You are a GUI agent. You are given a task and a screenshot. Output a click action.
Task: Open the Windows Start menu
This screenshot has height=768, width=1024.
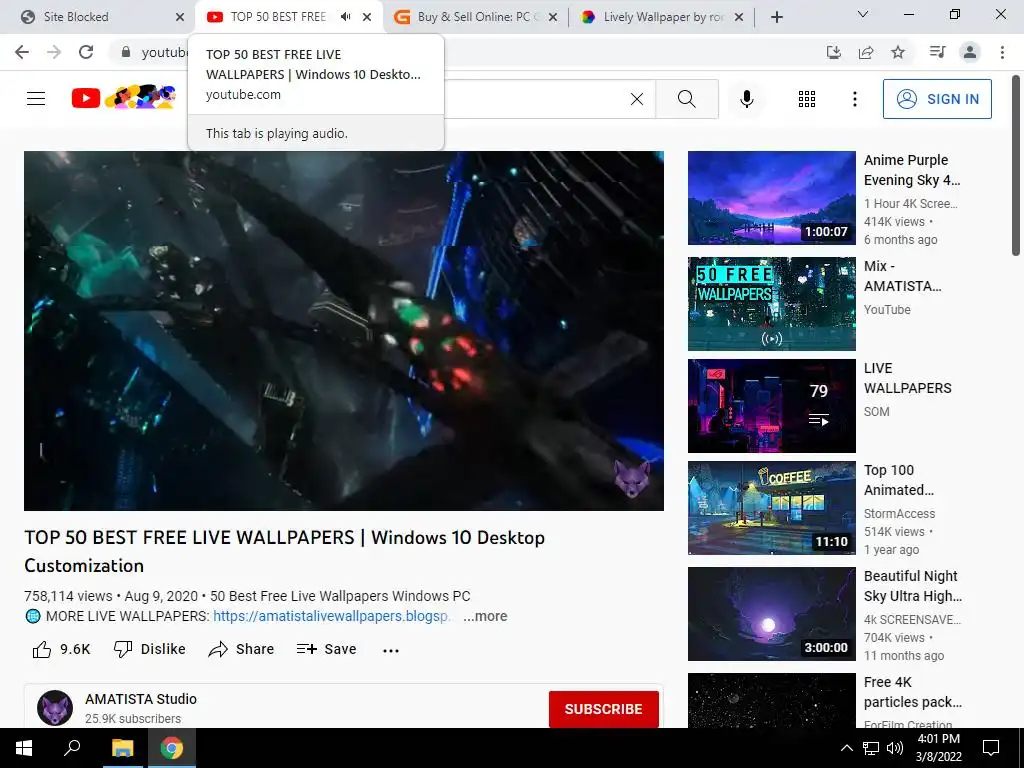pyautogui.click(x=24, y=748)
